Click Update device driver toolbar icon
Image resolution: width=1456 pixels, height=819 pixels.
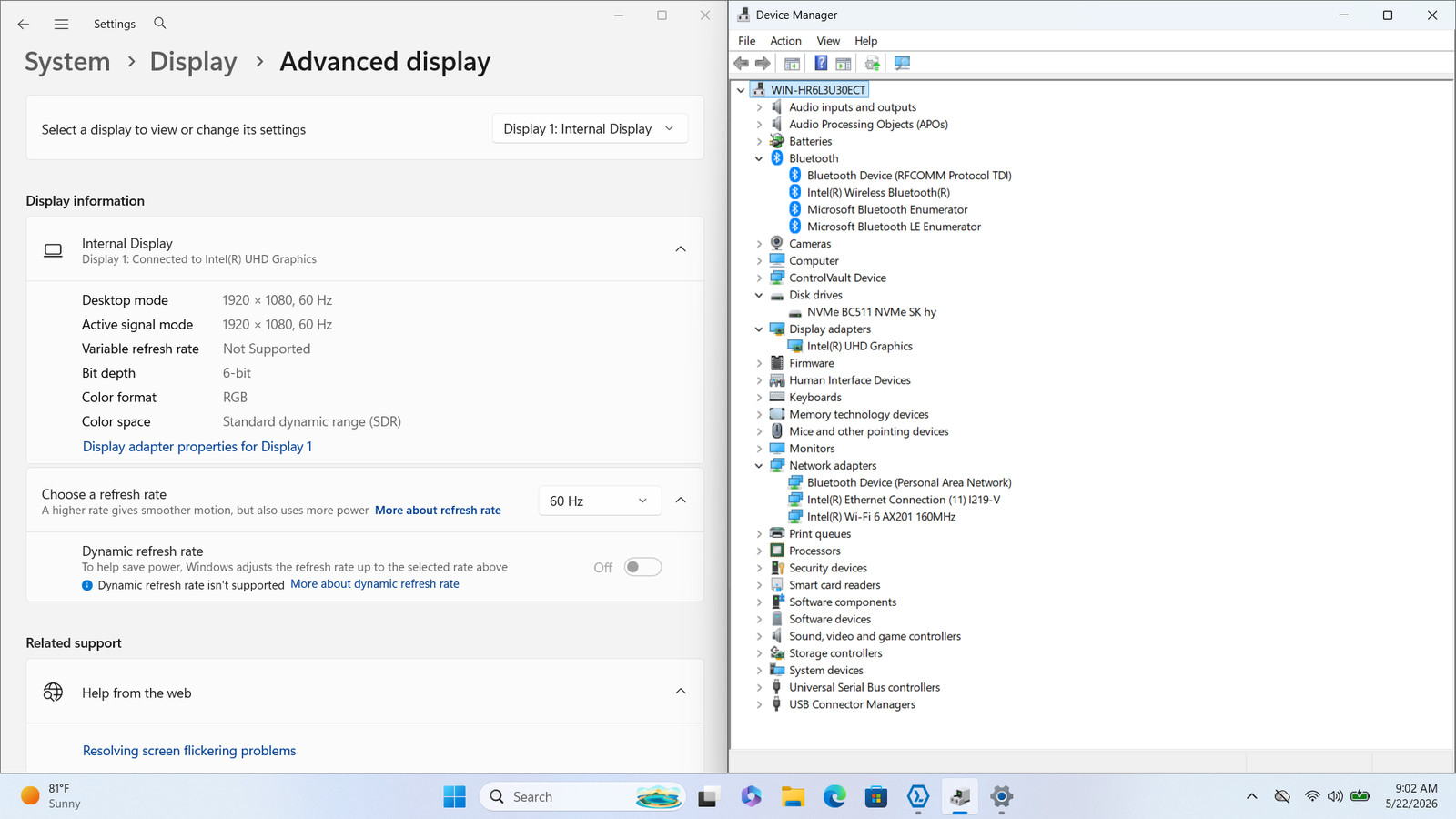click(x=873, y=63)
